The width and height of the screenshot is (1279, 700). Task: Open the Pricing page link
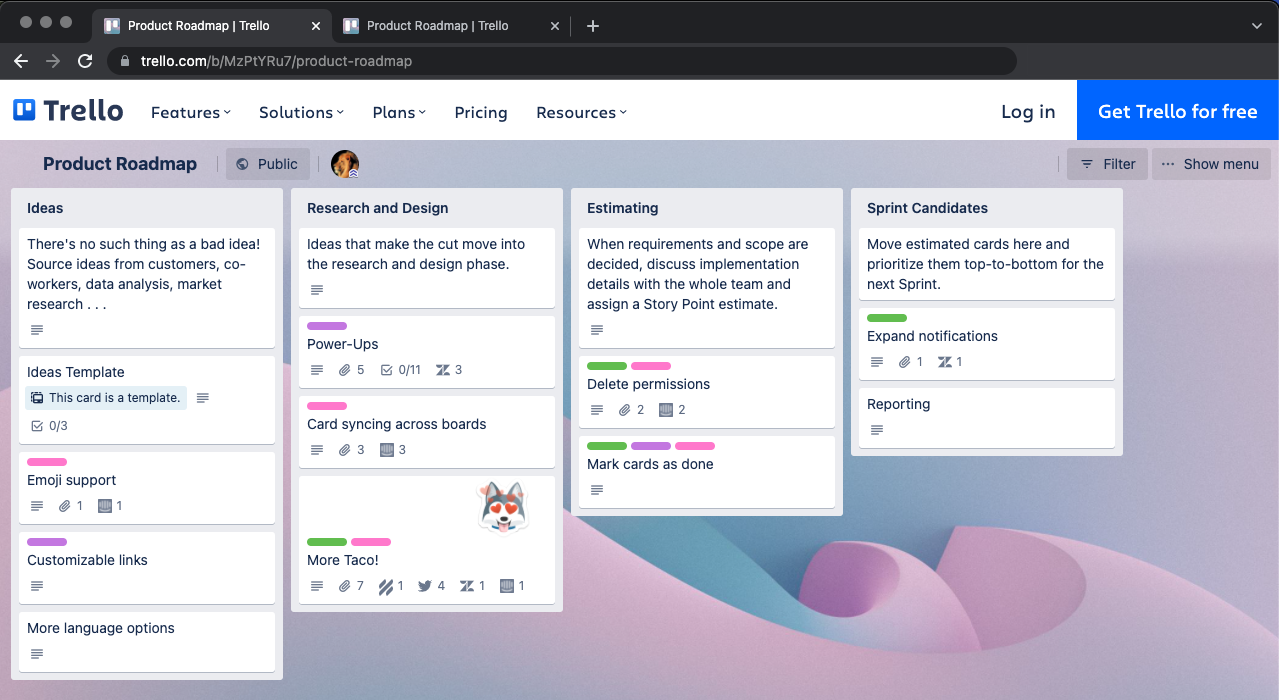(481, 112)
